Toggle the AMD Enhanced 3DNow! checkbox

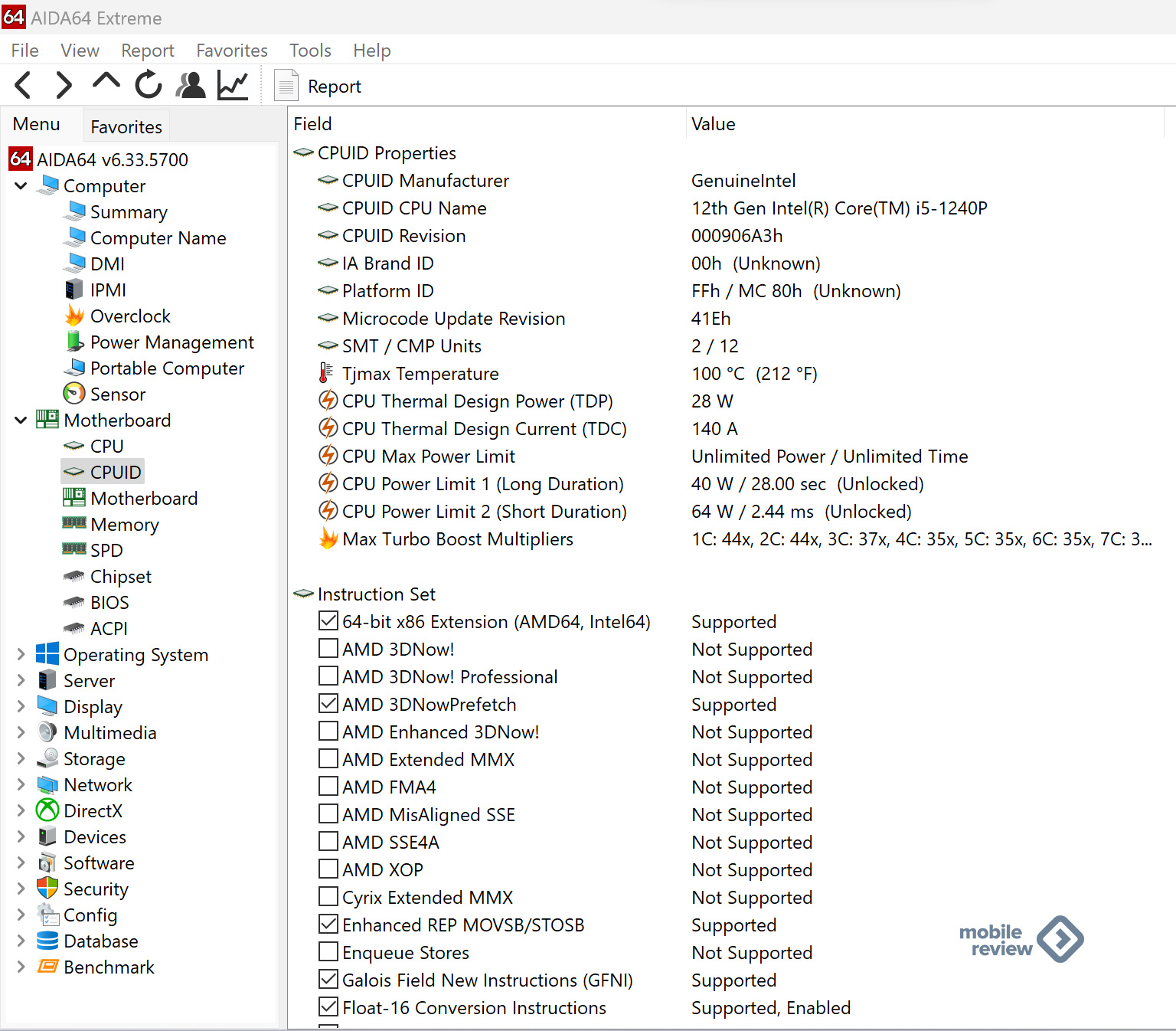pyautogui.click(x=328, y=731)
